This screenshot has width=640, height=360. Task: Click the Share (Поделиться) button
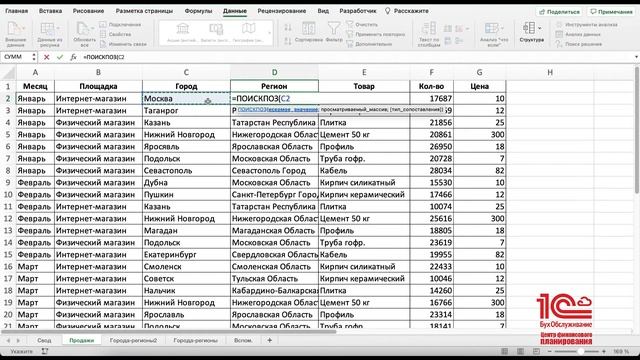coord(560,12)
